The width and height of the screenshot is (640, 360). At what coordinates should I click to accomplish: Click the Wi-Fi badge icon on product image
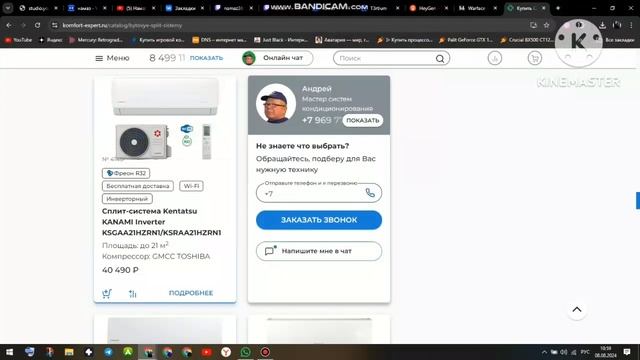(187, 129)
